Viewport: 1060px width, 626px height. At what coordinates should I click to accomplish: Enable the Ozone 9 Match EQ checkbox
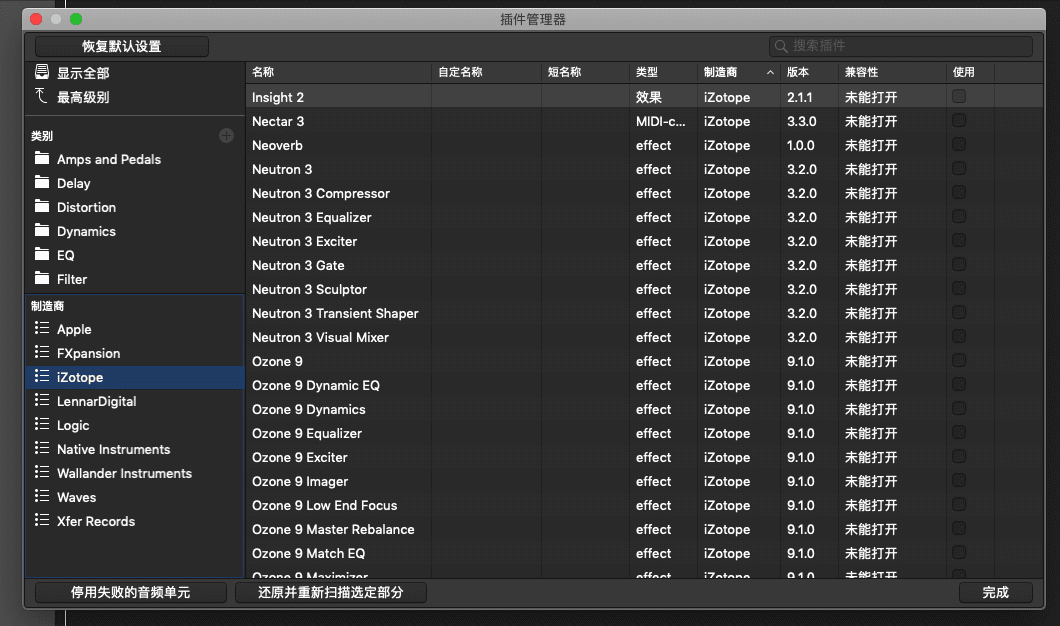tap(959, 553)
